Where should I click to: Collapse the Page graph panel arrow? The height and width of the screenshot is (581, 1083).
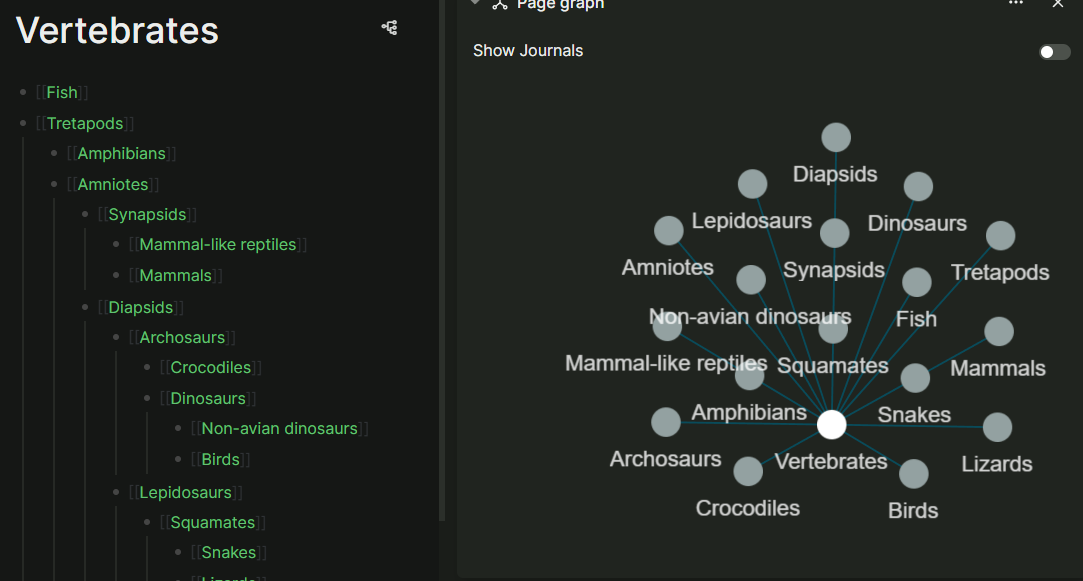tap(476, 4)
